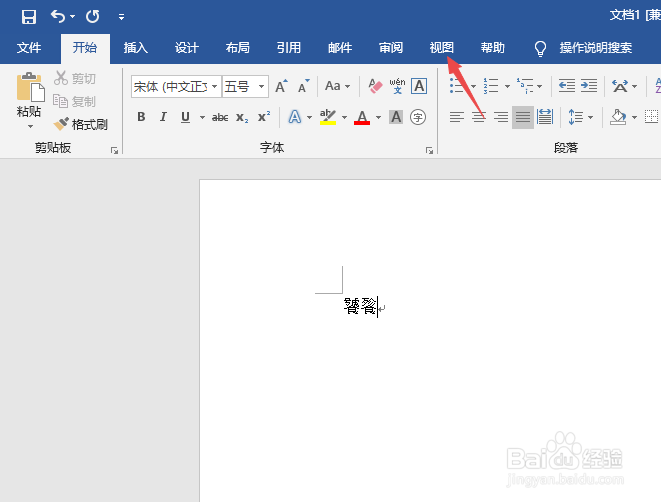Apply a multilevel list
This screenshot has width=661, height=502.
[x=525, y=86]
